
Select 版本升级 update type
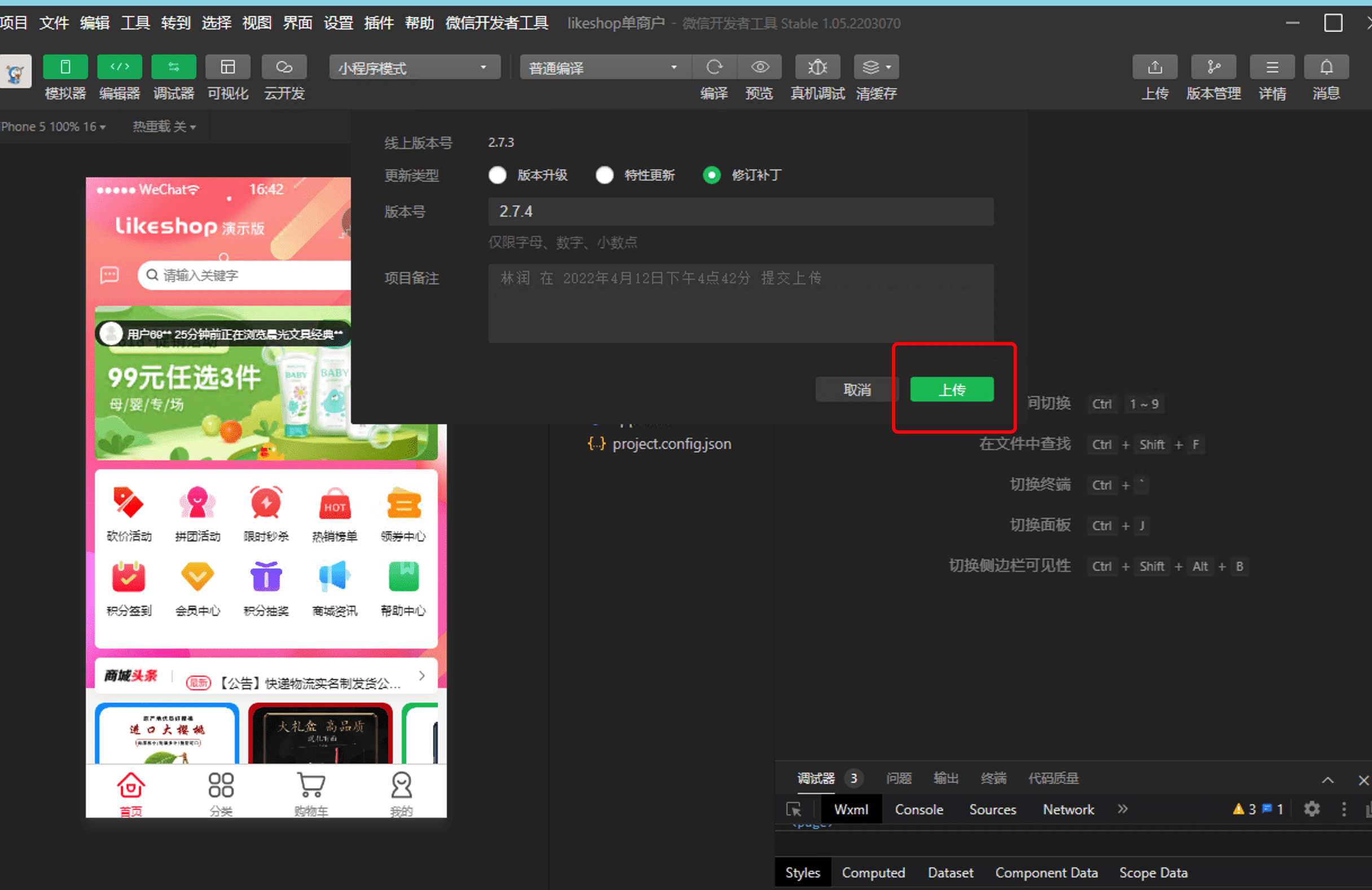pyautogui.click(x=498, y=175)
